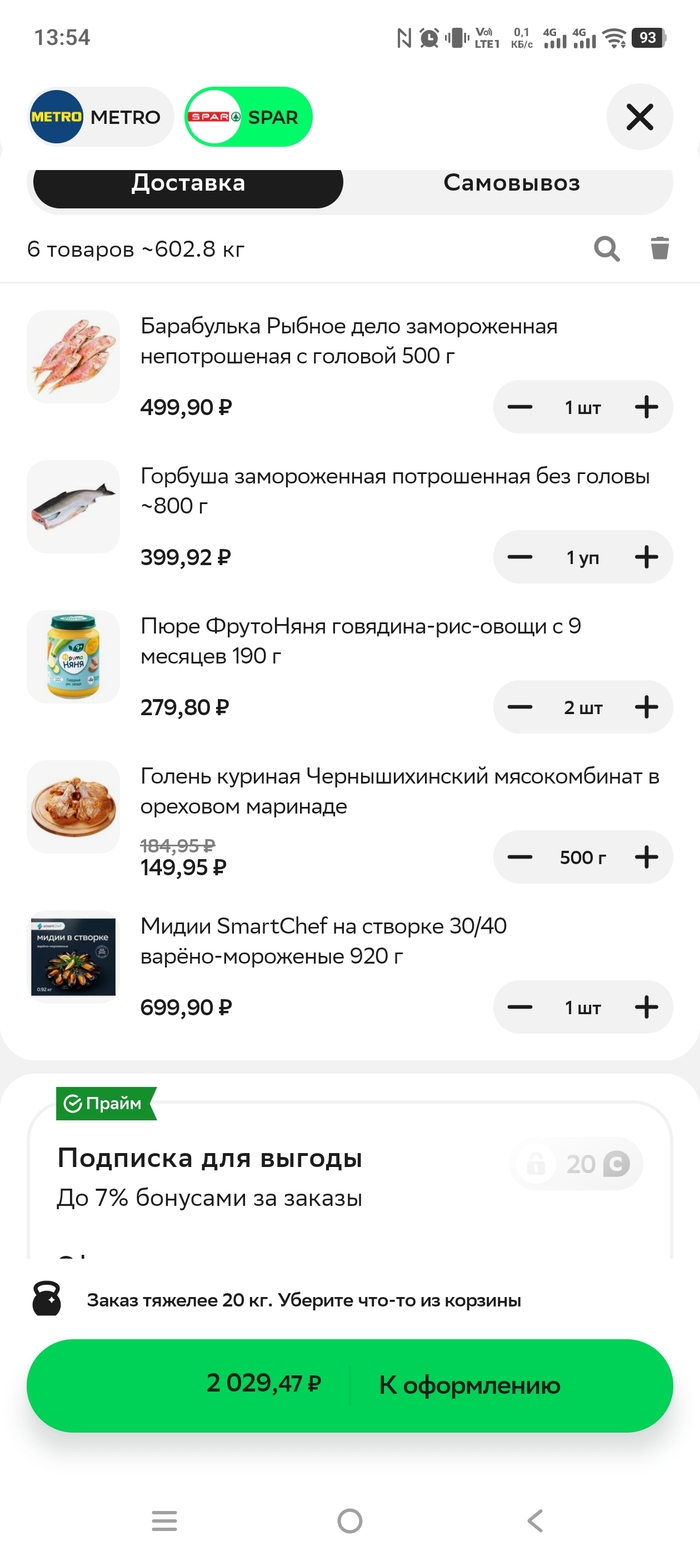This screenshot has height=1556, width=700.
Task: Decrease weight of Голень куриная
Action: 520,857
